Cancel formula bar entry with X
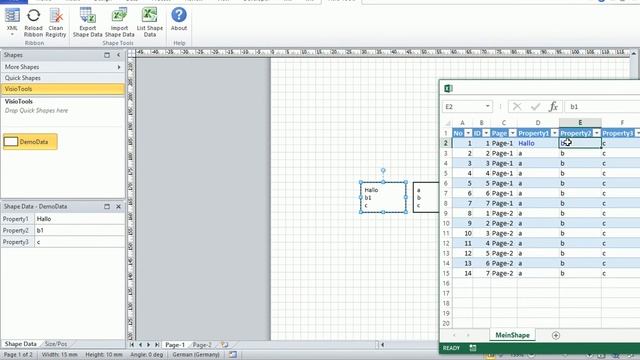640x360 pixels. pyautogui.click(x=517, y=107)
